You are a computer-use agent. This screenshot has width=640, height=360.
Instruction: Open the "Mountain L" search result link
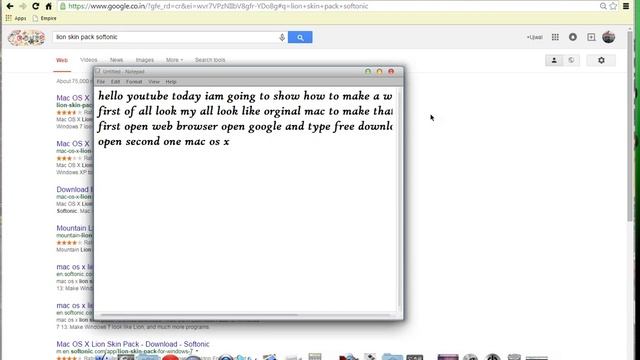[74, 228]
